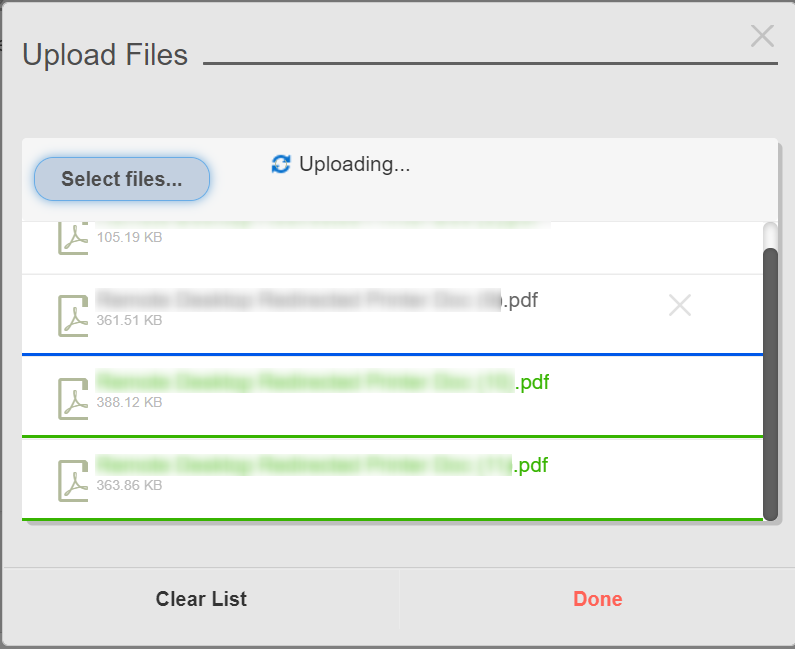The height and width of the screenshot is (649, 795).
Task: Click the blue progress bar under 361.51 KB file
Action: pyautogui.click(x=392, y=354)
